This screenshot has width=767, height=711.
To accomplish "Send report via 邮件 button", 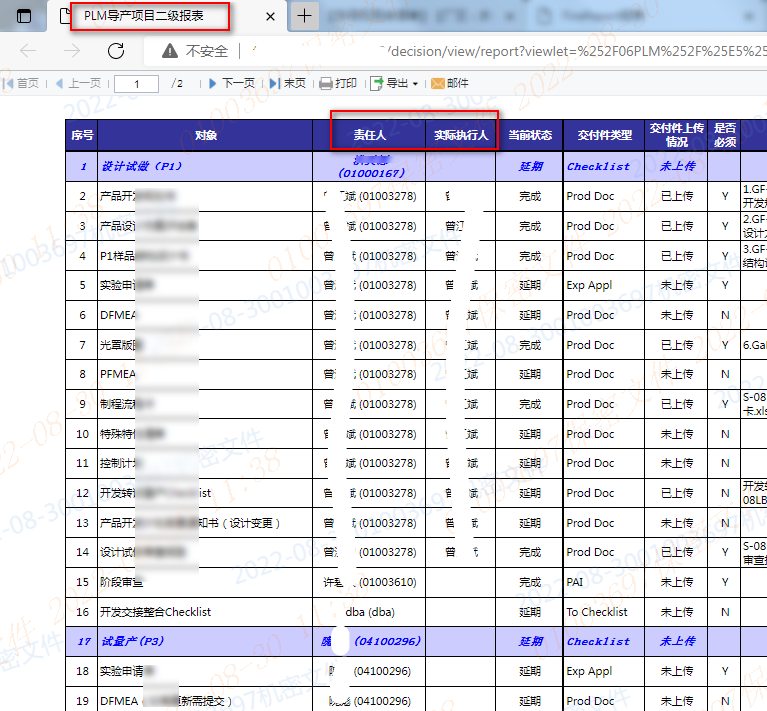I will click(450, 84).
